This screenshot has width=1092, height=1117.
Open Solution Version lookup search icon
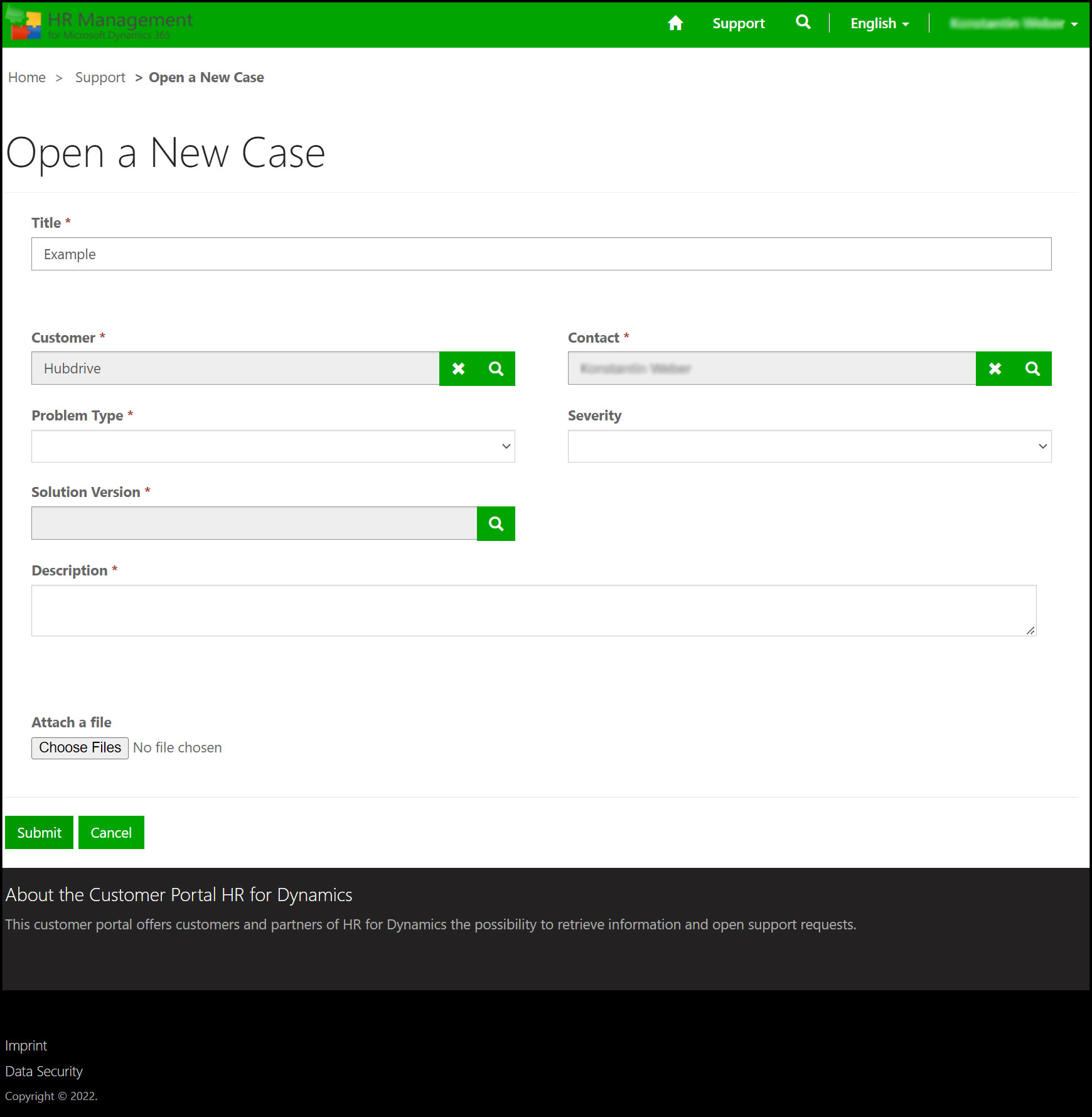[x=496, y=524]
